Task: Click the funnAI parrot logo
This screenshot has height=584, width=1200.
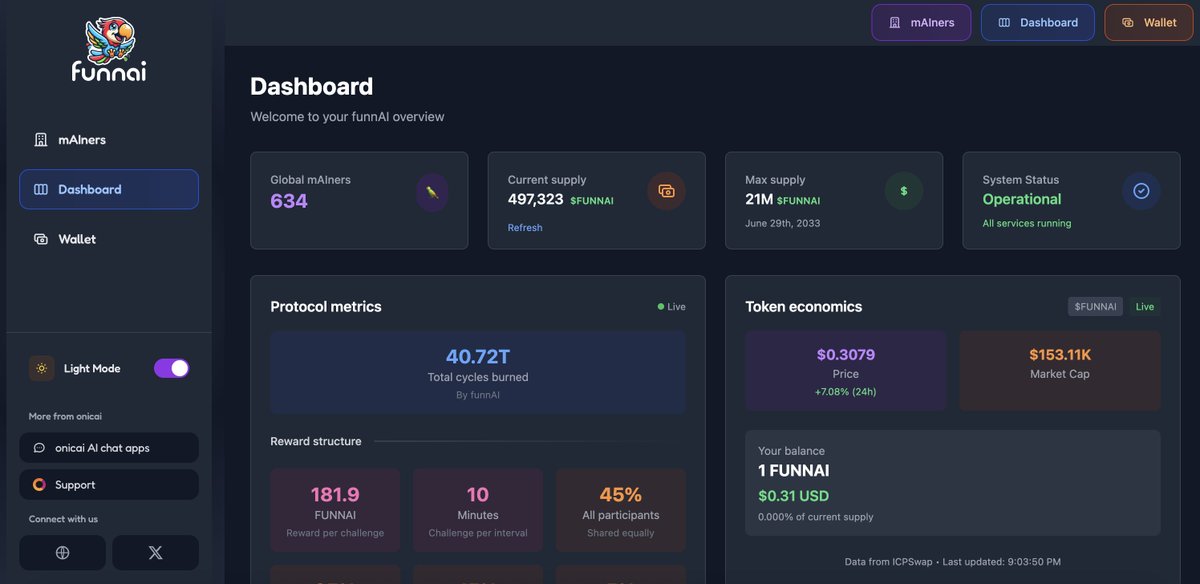Action: click(109, 50)
